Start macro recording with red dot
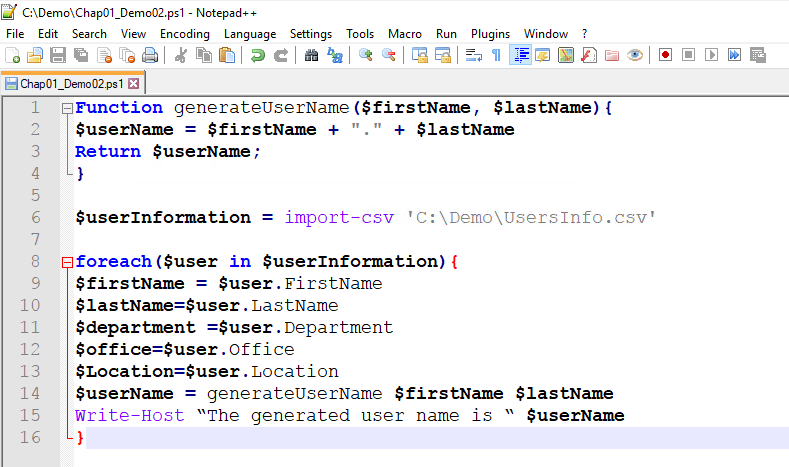789x467 pixels. 665,55
